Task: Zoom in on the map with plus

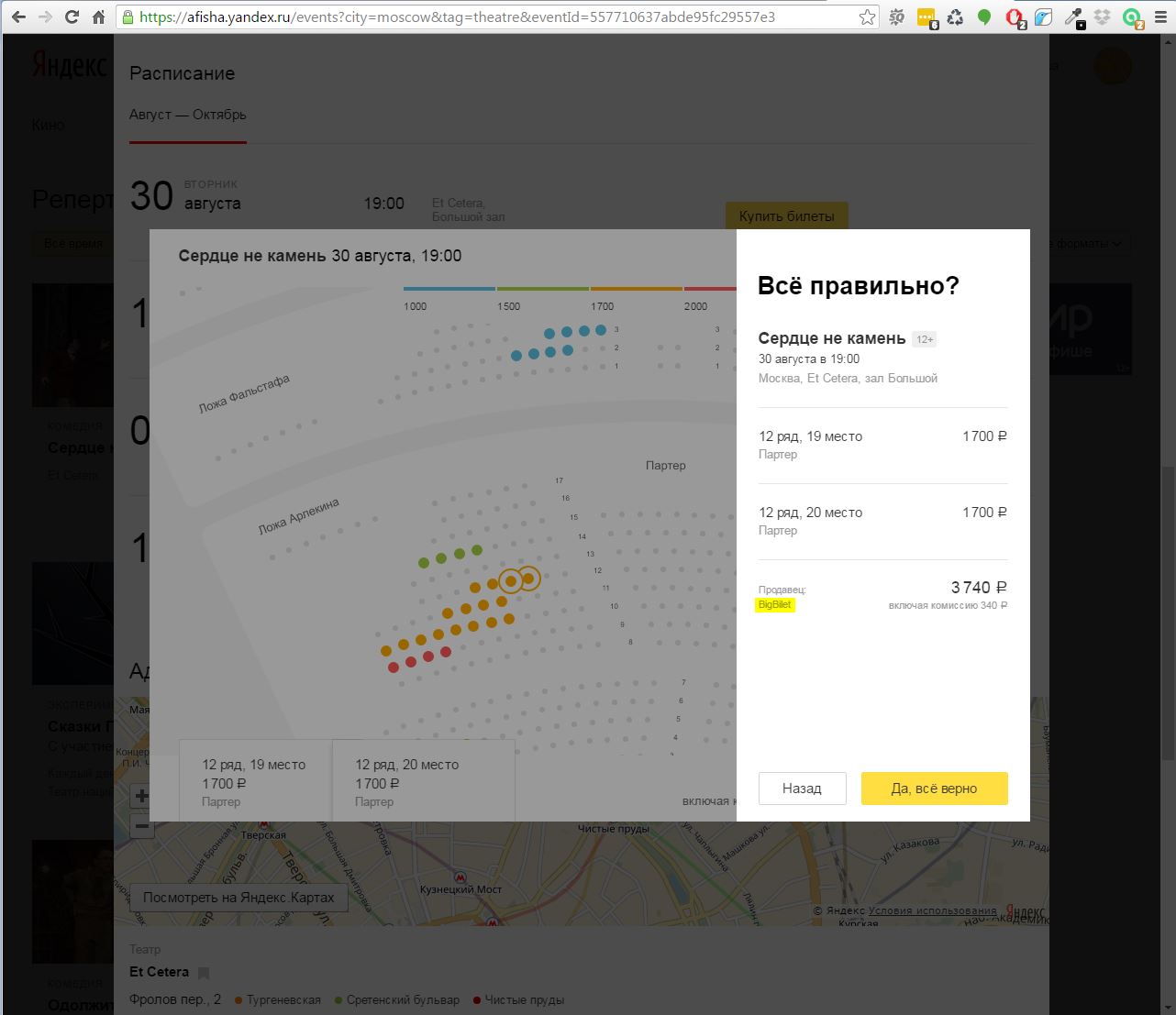Action: coord(142,795)
